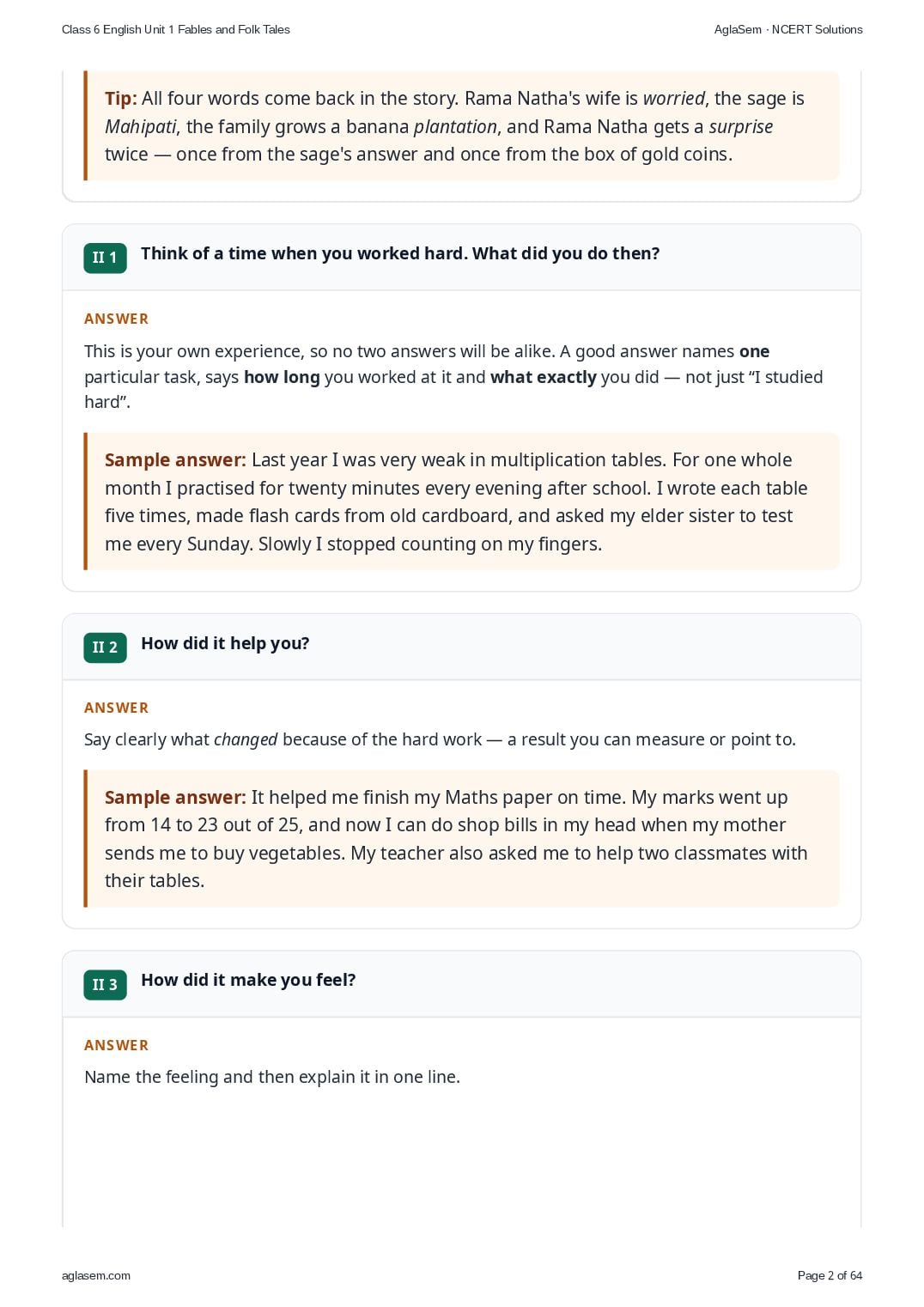The image size is (924, 1307).
Task: Click the bold 'Tip:' label in the callout
Action: pos(120,98)
